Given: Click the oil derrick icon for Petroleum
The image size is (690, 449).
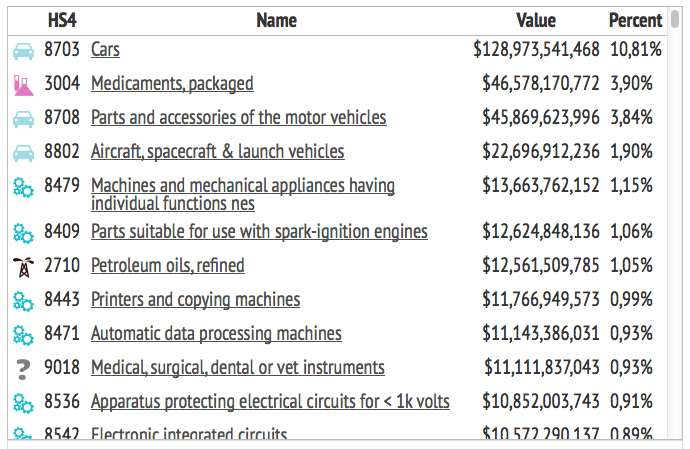Looking at the screenshot, I should click(x=22, y=266).
